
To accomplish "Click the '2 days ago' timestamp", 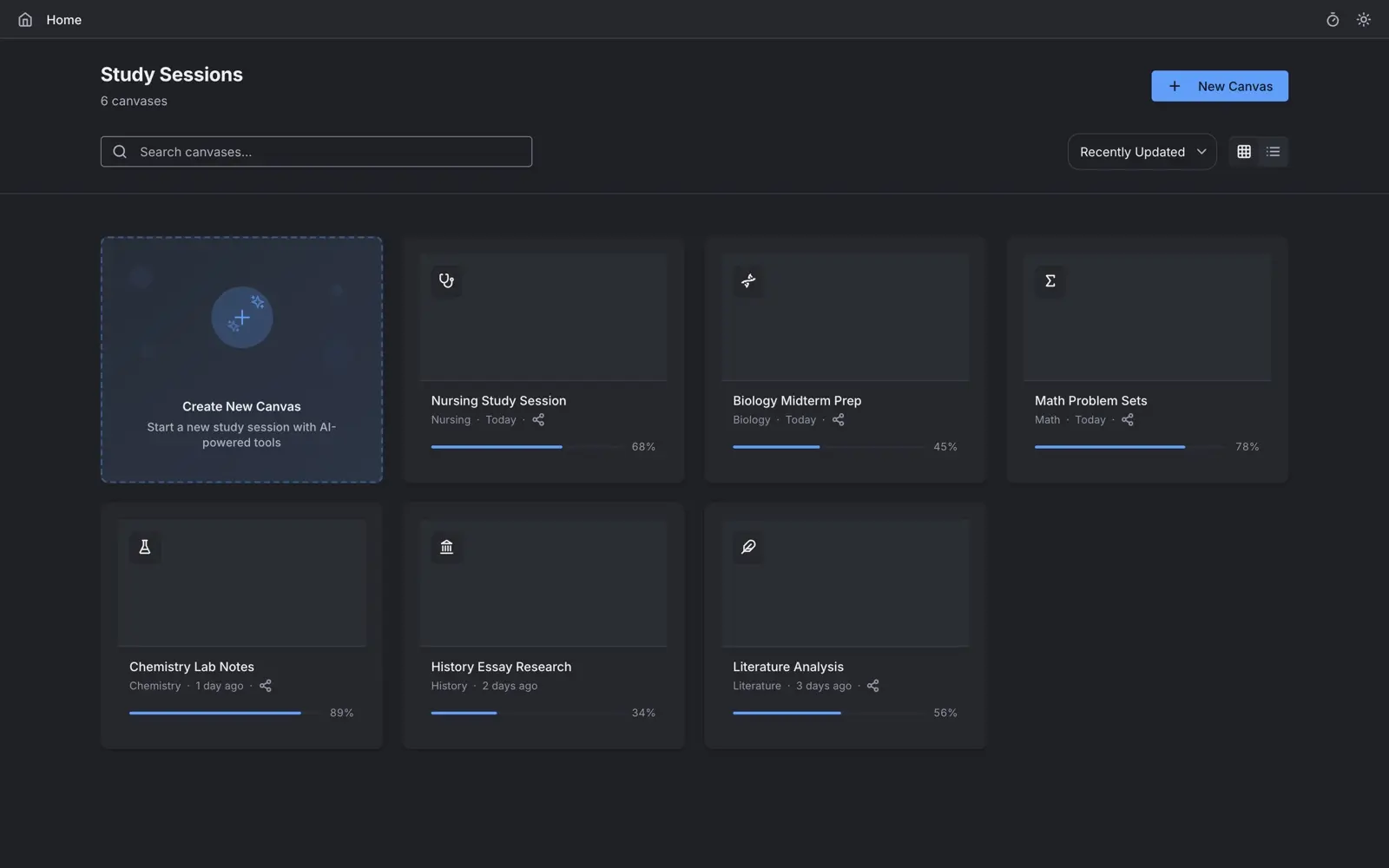I will pos(510,686).
